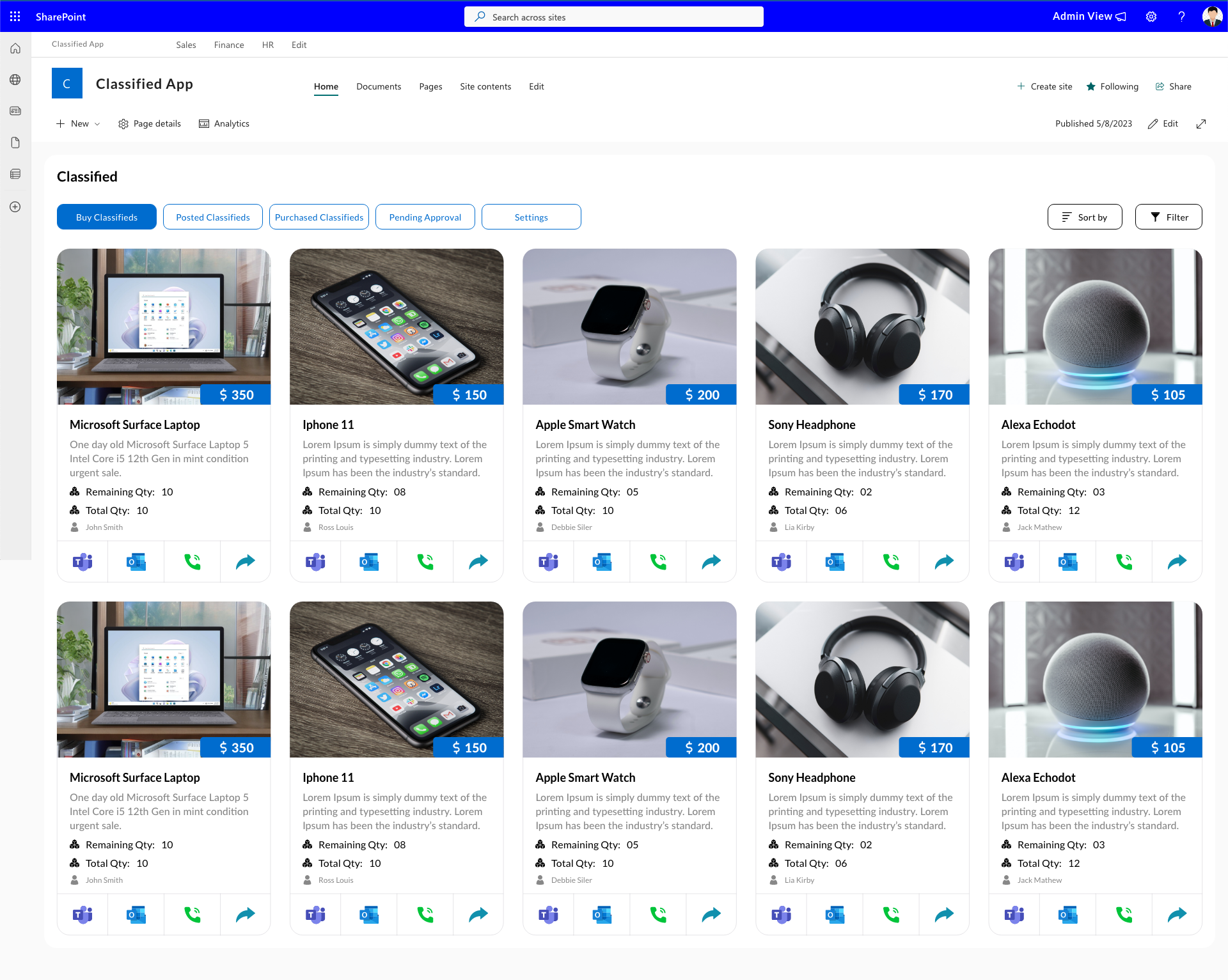Screen dimensions: 1228x980
Task: Select the Buy Classifieds tab
Action: click(x=107, y=217)
